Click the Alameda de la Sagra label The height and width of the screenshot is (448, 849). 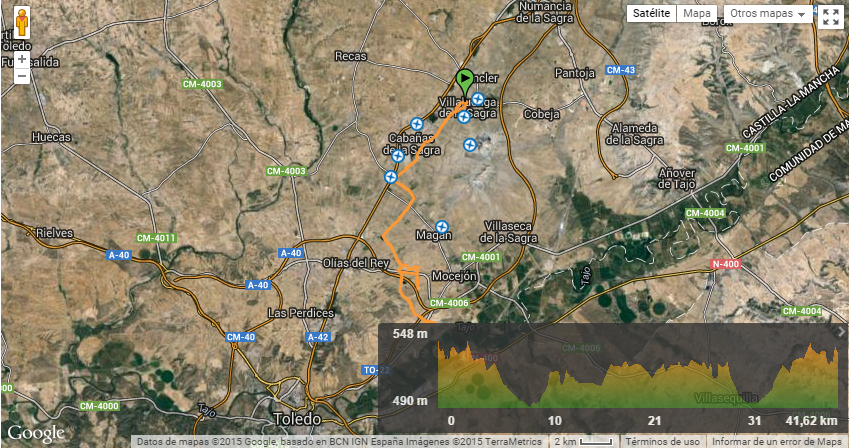(x=635, y=134)
